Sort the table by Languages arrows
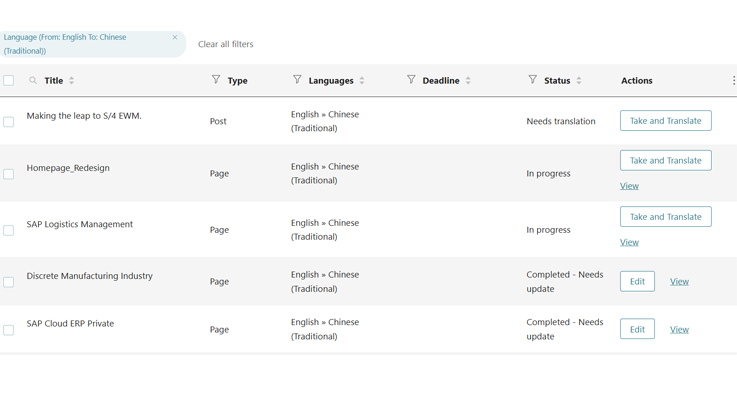737x414 pixels. click(x=362, y=81)
